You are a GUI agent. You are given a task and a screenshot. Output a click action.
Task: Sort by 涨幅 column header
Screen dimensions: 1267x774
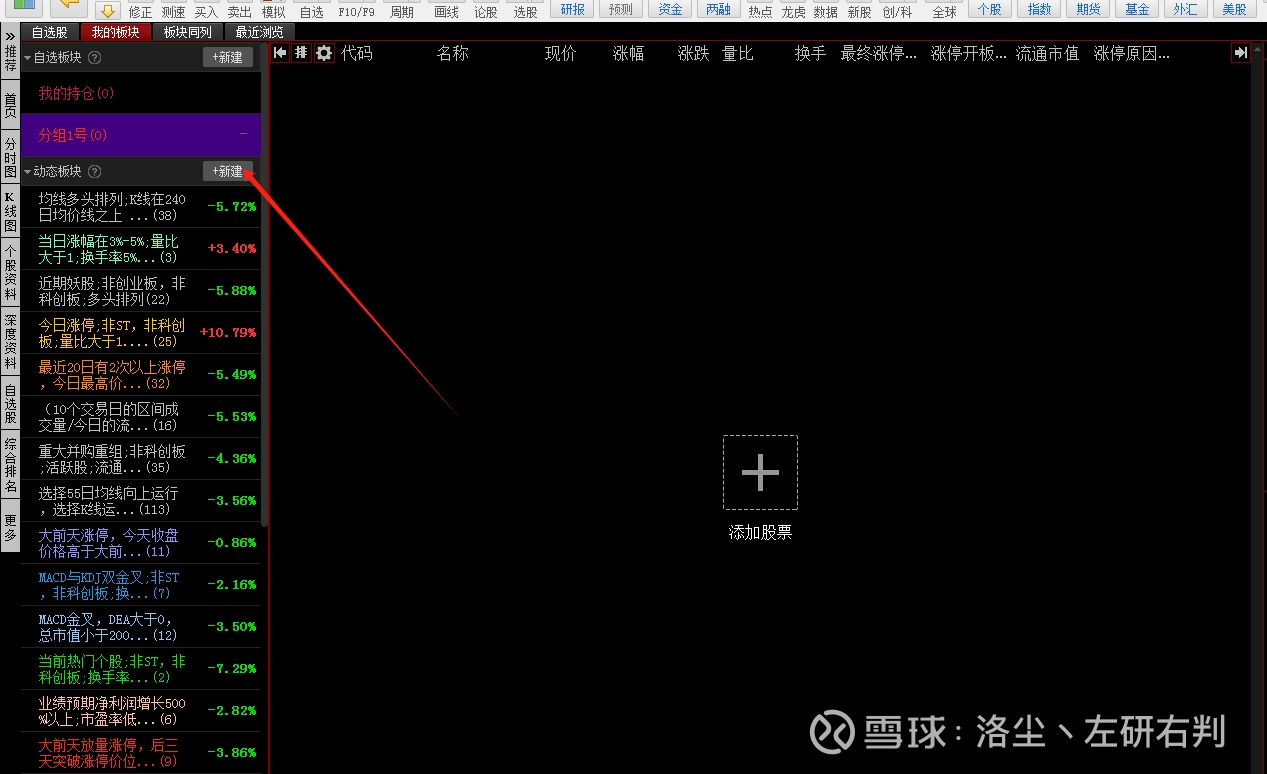click(x=628, y=53)
